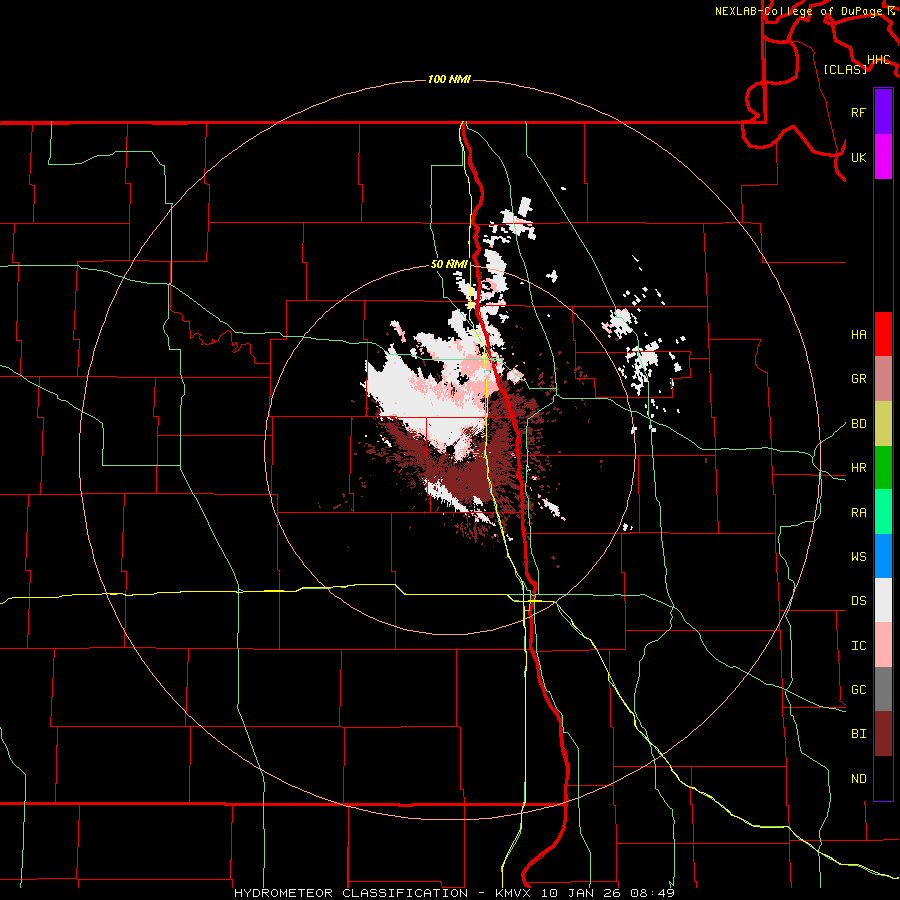
Task: Click the NEXLAB-College of DuPage credit text
Action: pyautogui.click(x=800, y=11)
